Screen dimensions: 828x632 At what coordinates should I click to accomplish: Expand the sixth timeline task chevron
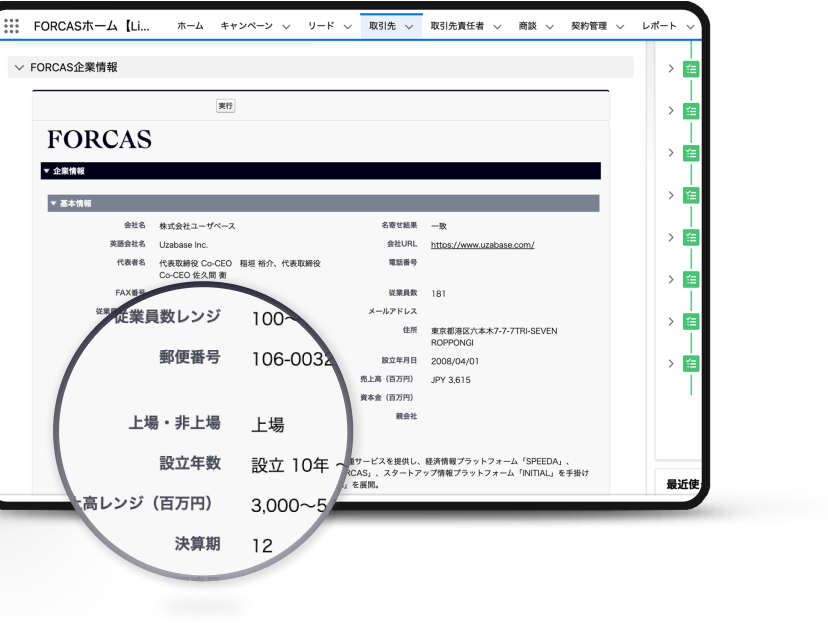click(x=671, y=279)
